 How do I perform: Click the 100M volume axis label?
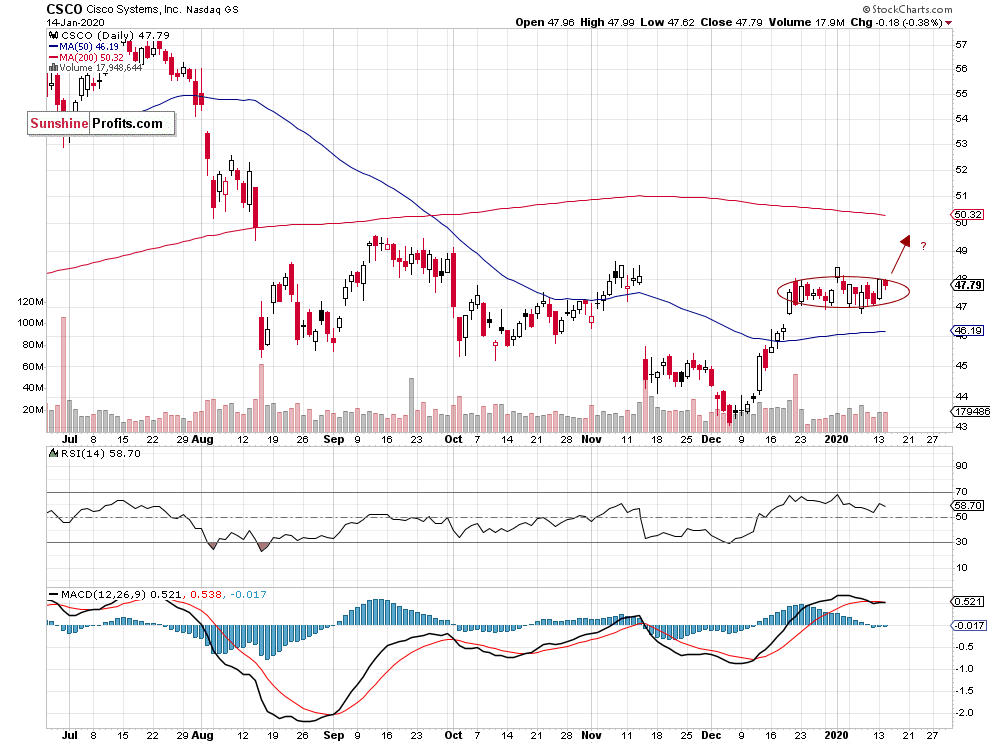click(30, 323)
